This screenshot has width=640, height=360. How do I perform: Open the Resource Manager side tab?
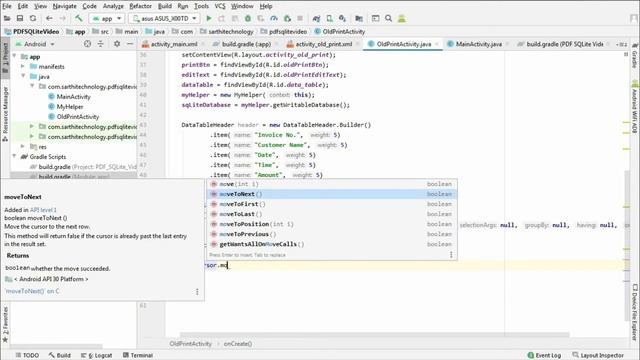click(5, 114)
